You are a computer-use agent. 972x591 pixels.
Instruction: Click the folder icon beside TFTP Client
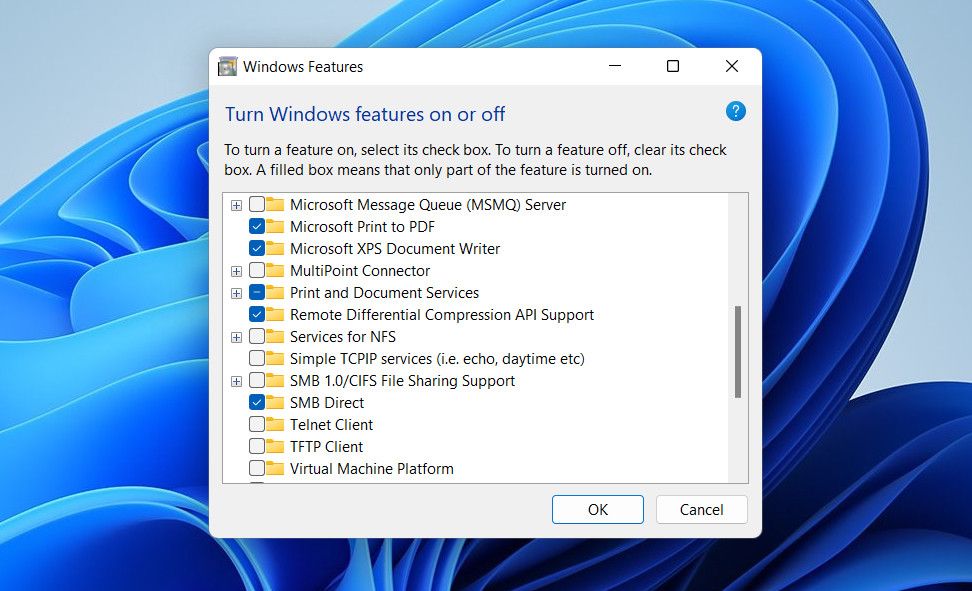coord(274,446)
